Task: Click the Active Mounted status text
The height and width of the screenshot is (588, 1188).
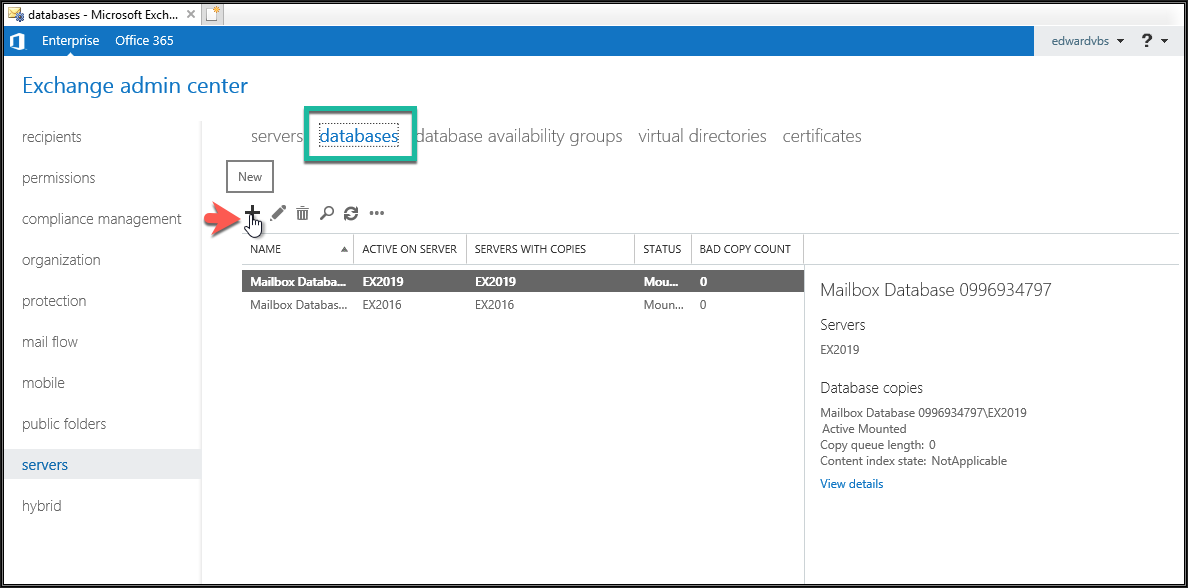Action: 864,429
